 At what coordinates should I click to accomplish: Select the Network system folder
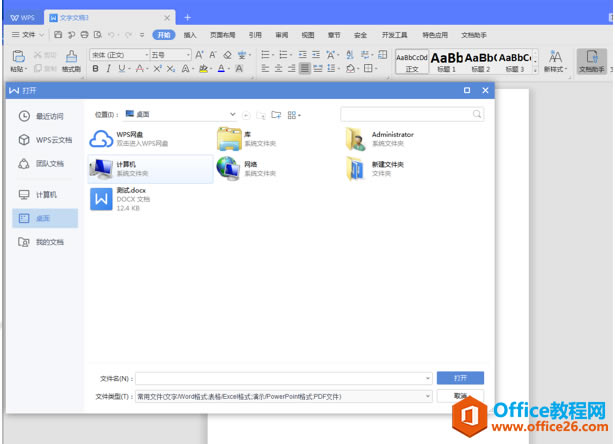(x=277, y=169)
